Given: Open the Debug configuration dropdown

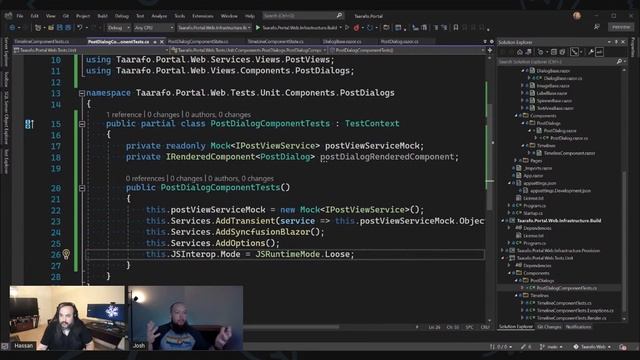Looking at the screenshot, I should click(x=118, y=28).
